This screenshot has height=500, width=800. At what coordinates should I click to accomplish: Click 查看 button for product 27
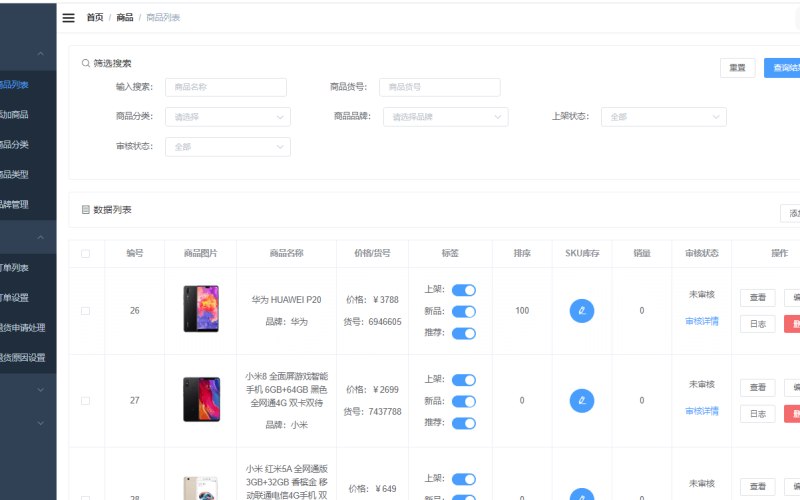click(x=758, y=387)
